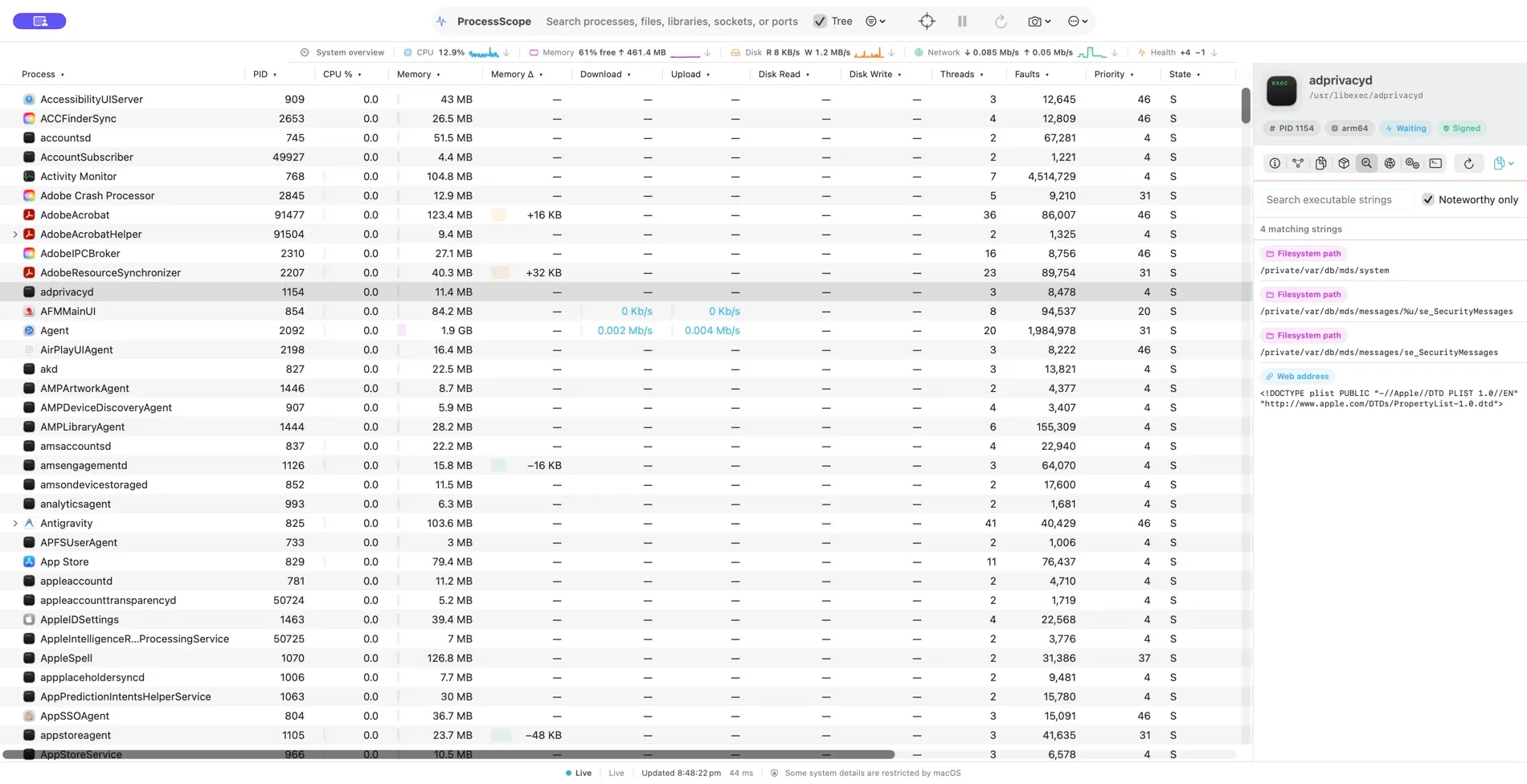This screenshot has width=1527, height=784.
Task: Click the Adobe Acrobat row icon
Action: pyautogui.click(x=29, y=214)
